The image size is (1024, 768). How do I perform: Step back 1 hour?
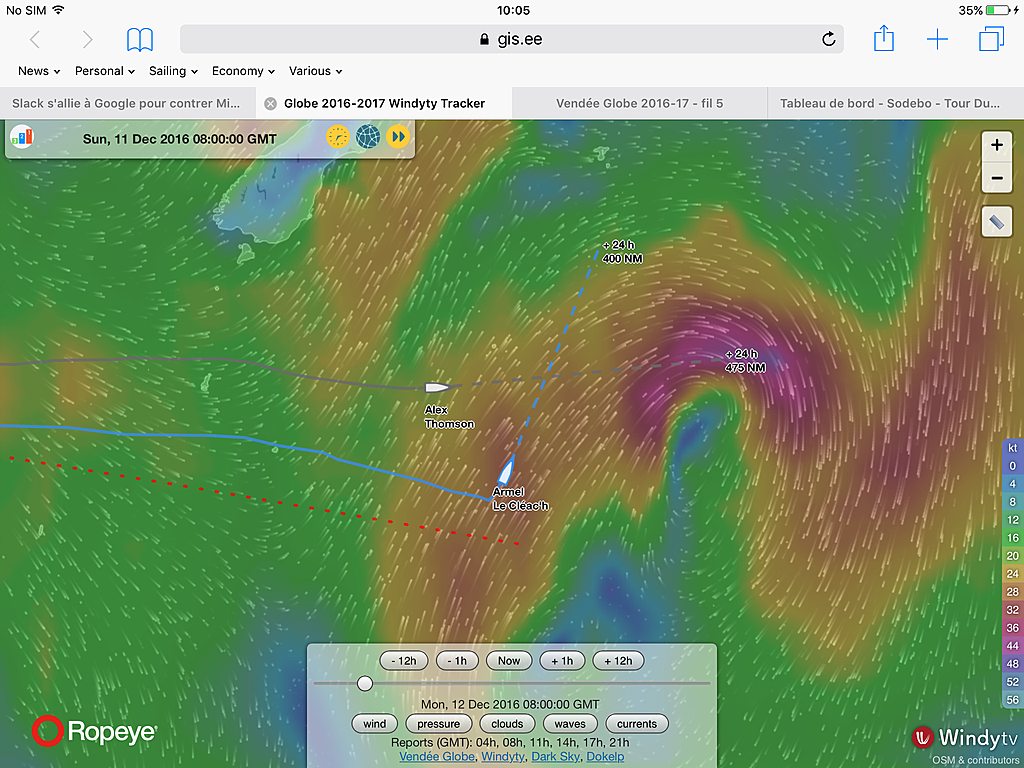tap(457, 661)
